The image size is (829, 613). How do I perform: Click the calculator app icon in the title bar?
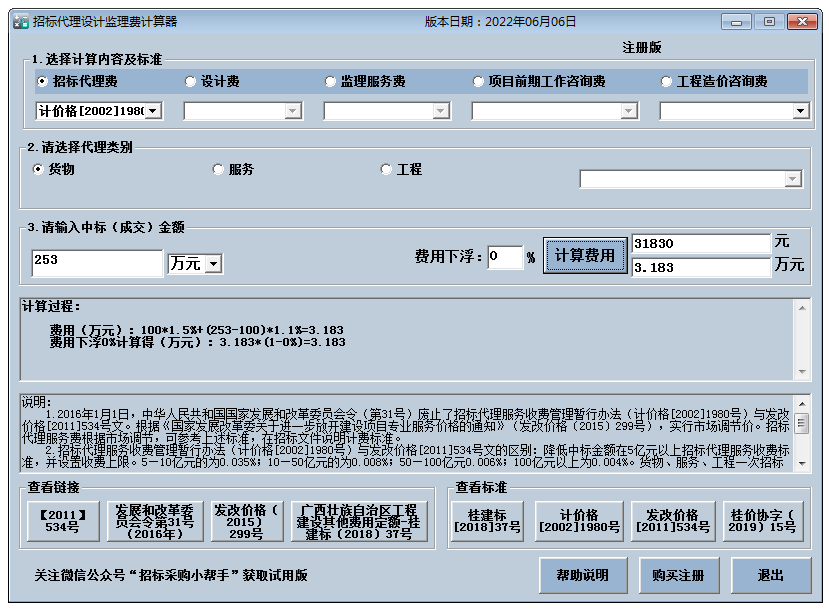click(19, 18)
